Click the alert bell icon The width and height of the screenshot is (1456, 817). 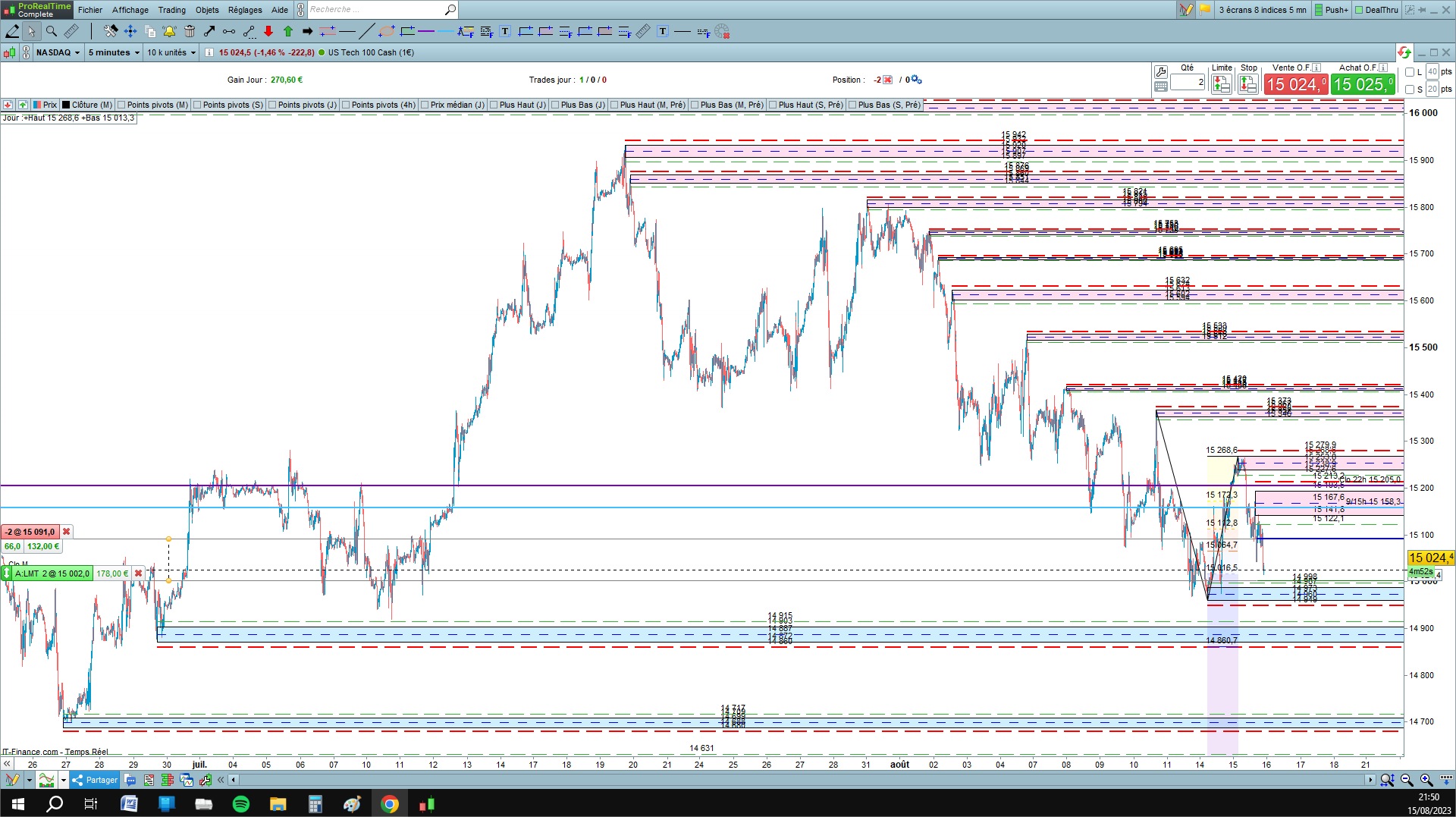169,31
